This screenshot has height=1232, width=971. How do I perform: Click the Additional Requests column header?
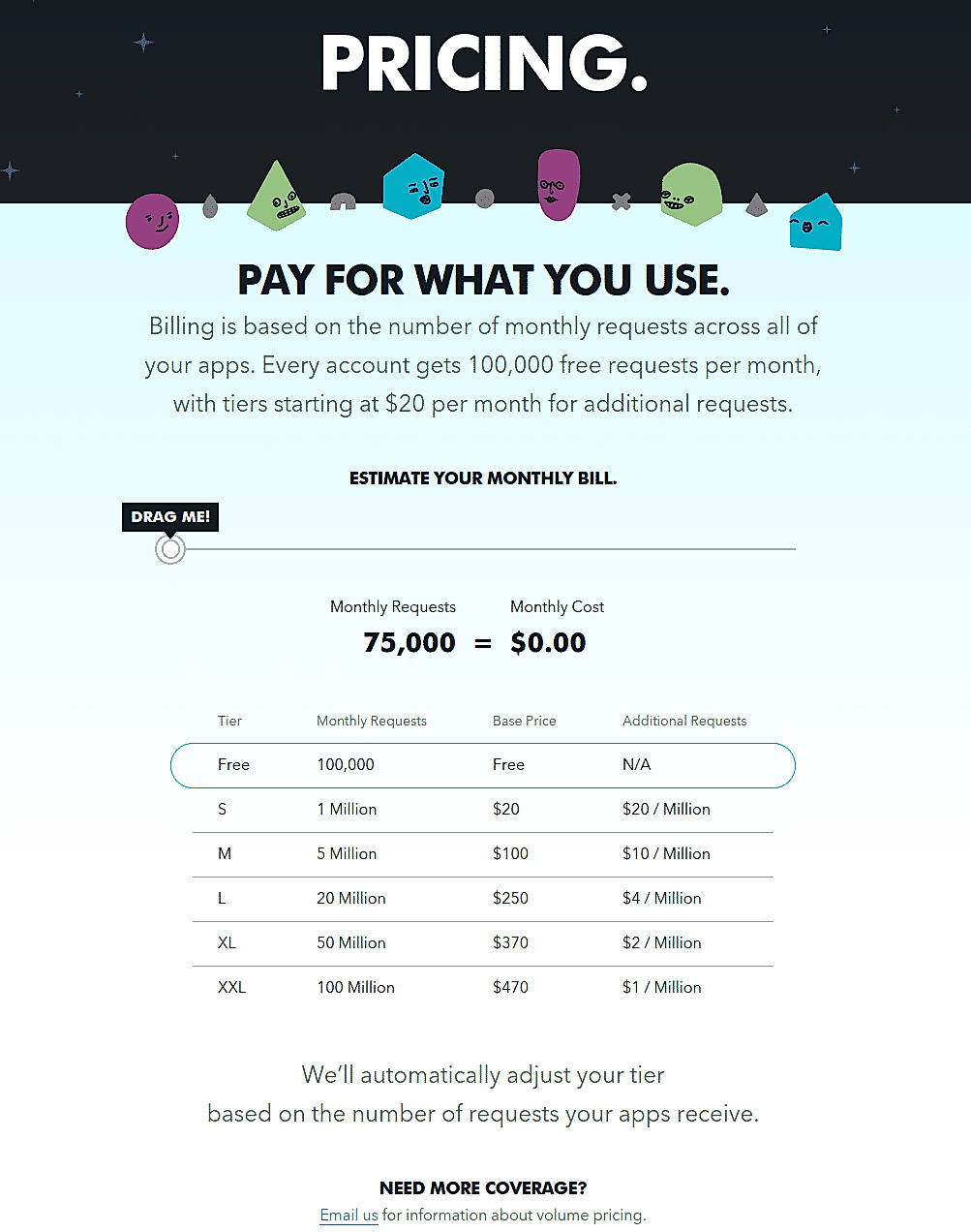coord(684,721)
